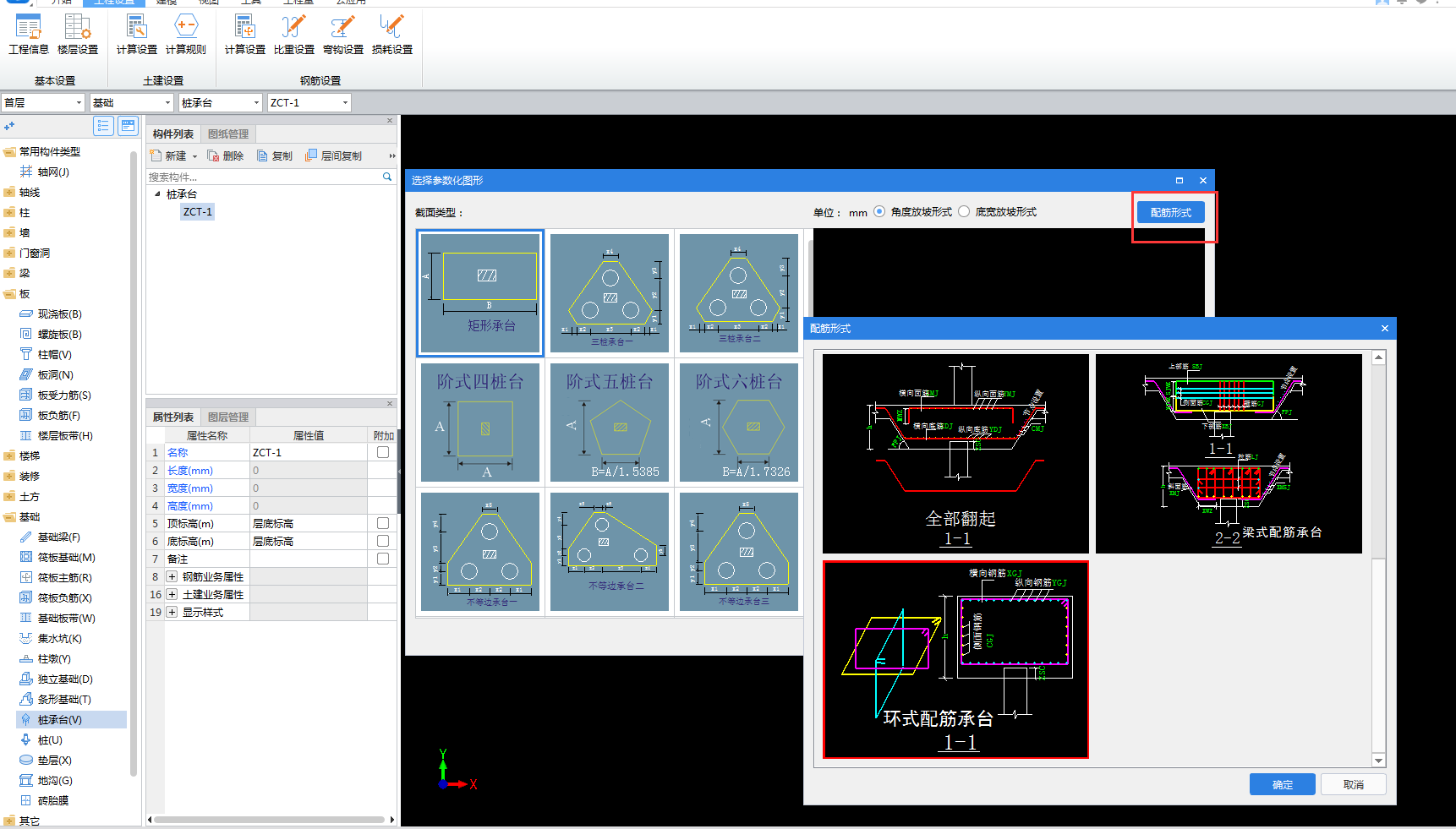
Task: Open 常用构件类型 folder
Action: tap(42, 151)
